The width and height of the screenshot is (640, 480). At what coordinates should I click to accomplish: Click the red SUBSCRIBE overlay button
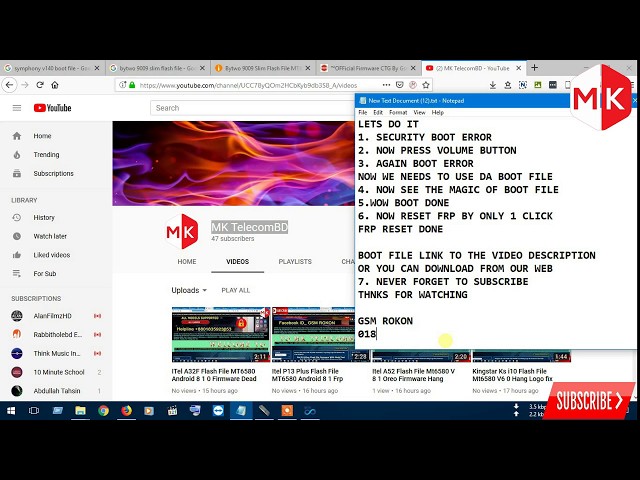pyautogui.click(x=588, y=400)
